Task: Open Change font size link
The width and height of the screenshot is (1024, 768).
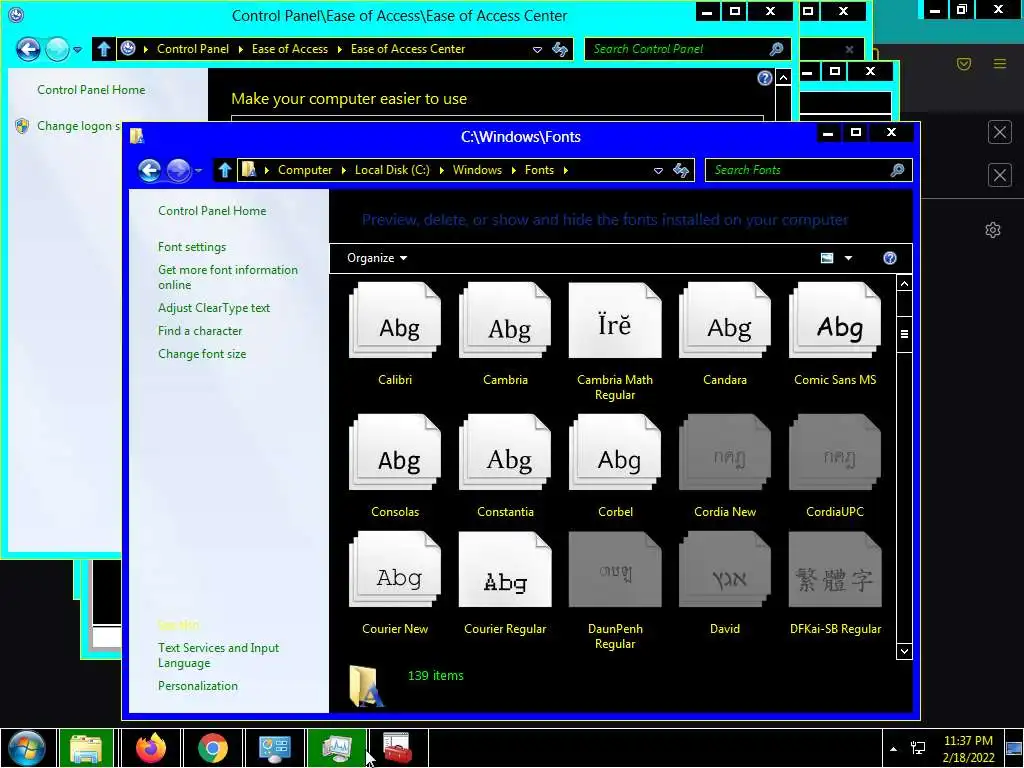Action: pyautogui.click(x=202, y=353)
